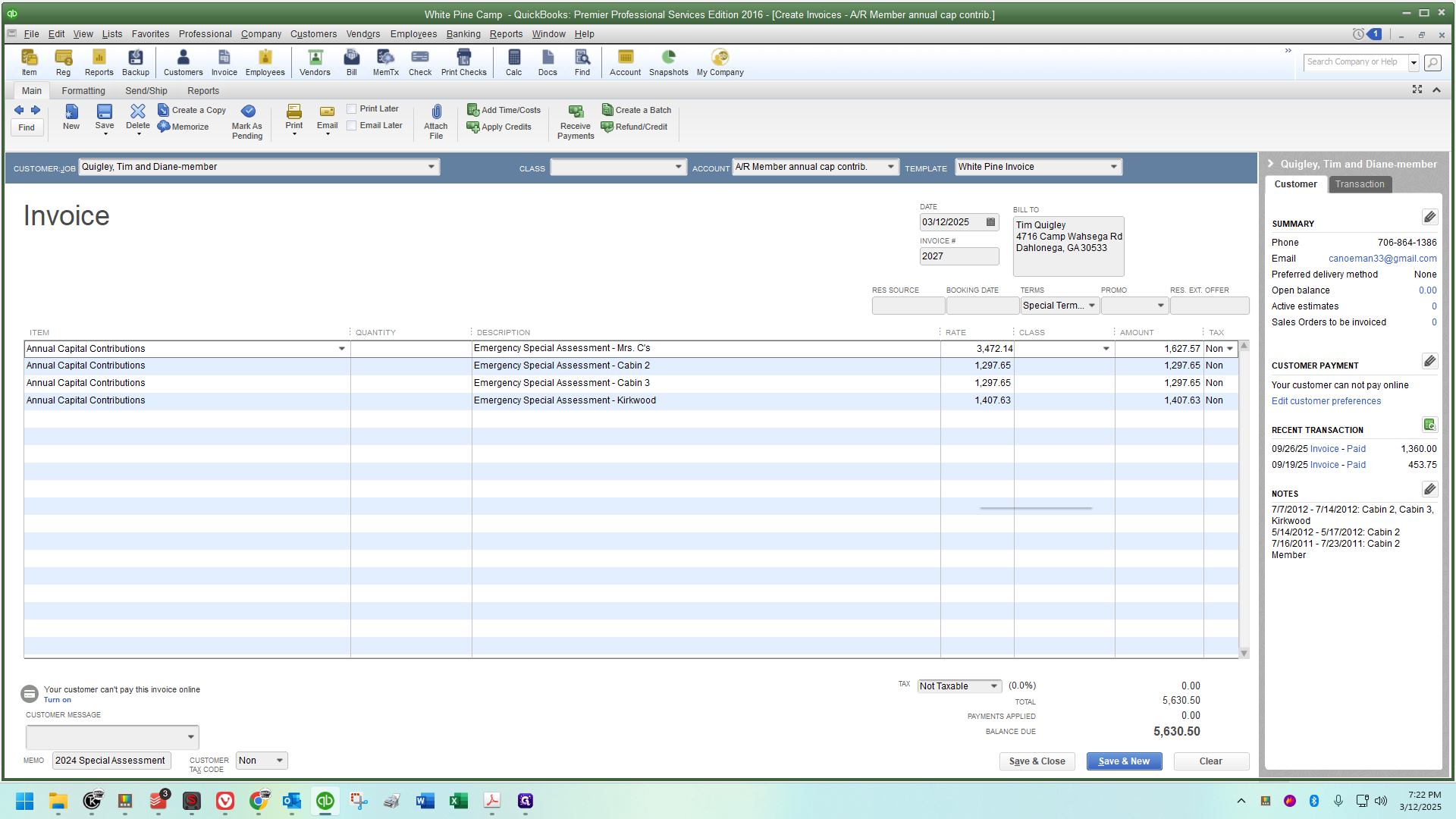
Task: Open Excel from taskbar
Action: [458, 801]
